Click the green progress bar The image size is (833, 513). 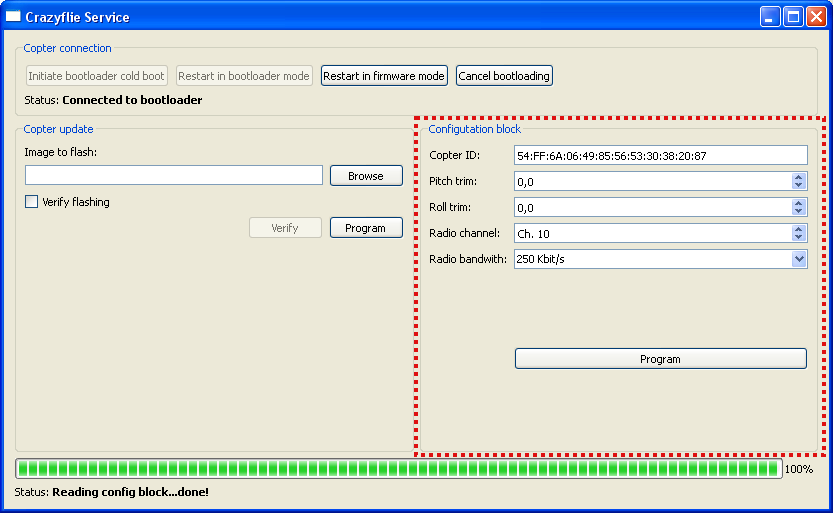point(398,469)
